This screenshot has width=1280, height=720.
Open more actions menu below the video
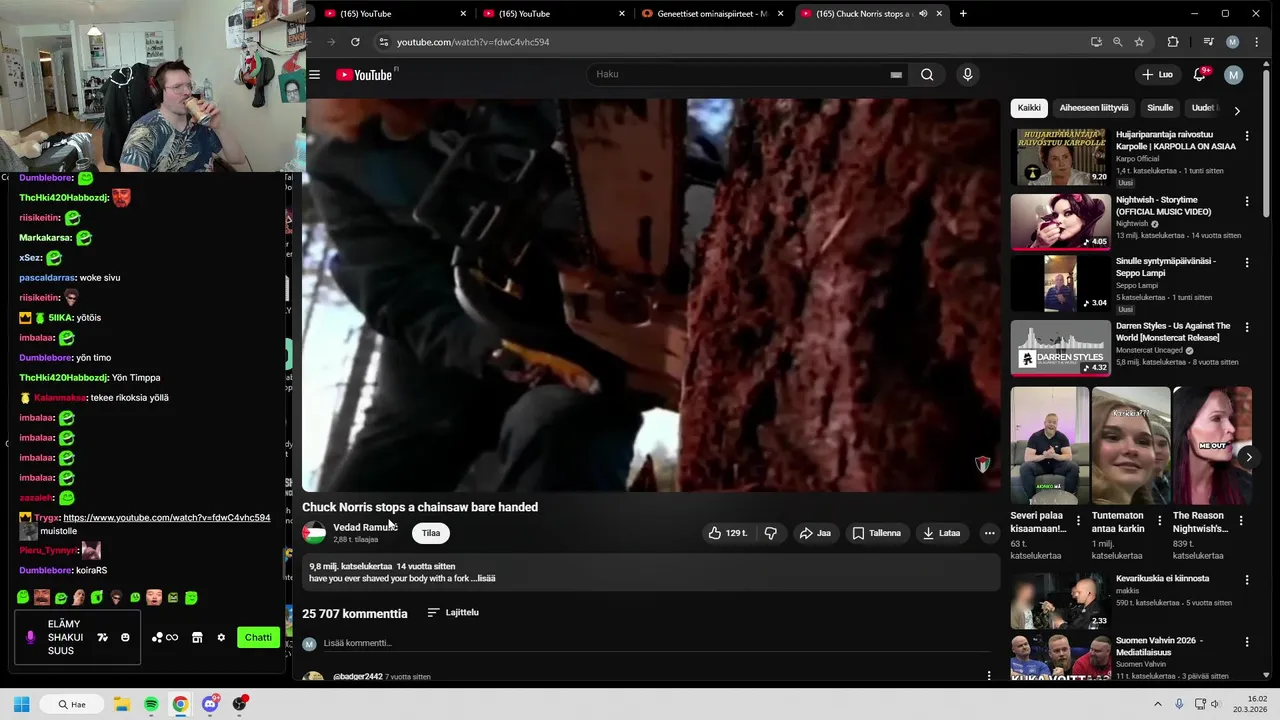pos(989,533)
